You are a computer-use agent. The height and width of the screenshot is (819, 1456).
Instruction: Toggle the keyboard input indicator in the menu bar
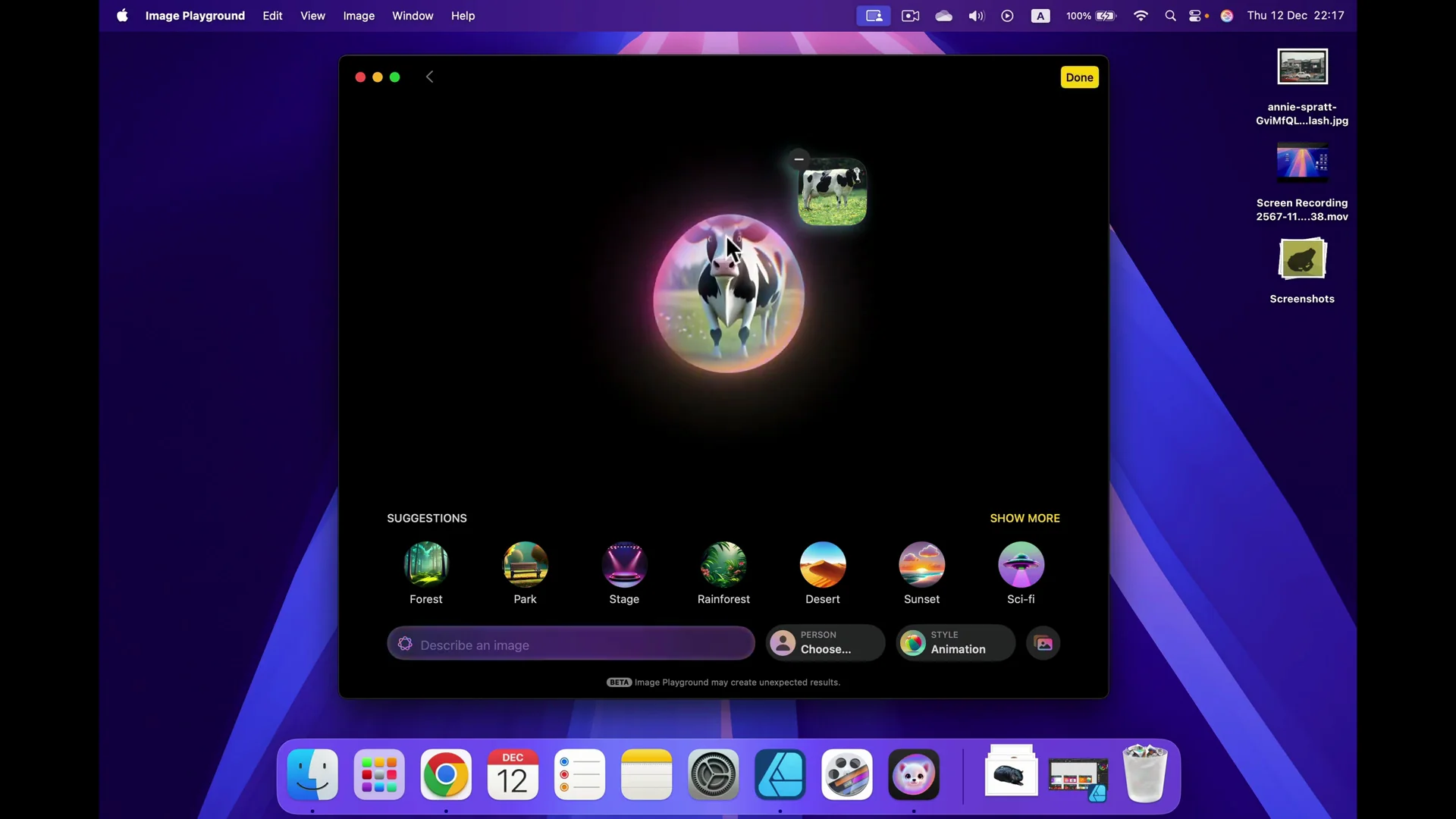point(1040,15)
